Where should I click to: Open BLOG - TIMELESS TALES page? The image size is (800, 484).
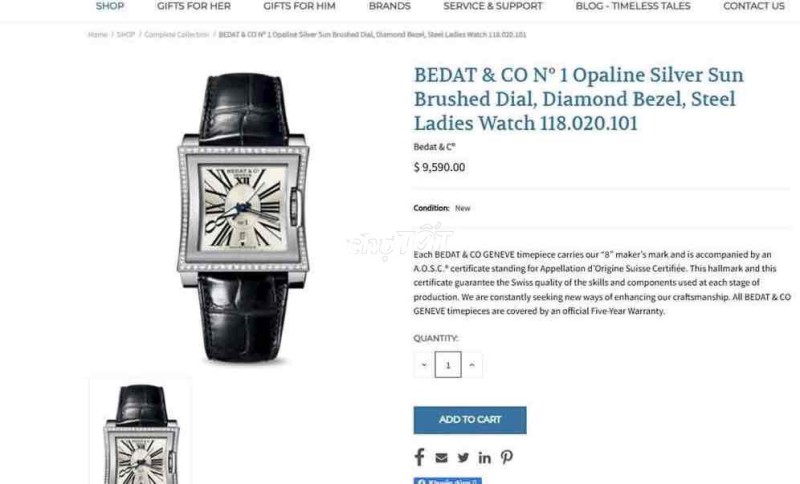pos(633,6)
